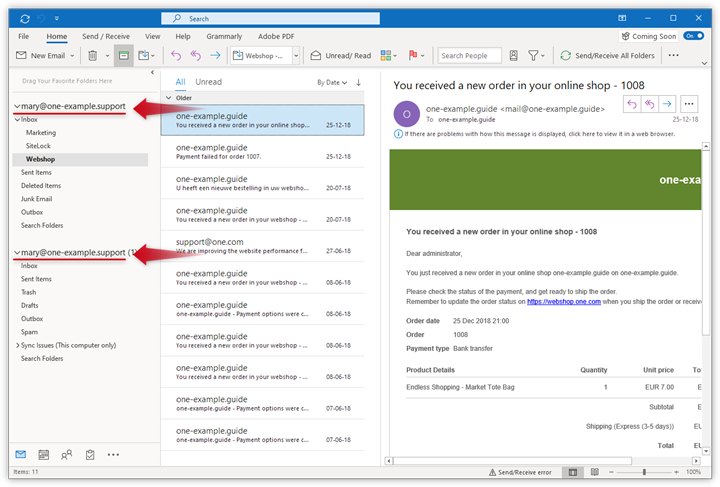Click the Delete trash icon in ribbon

point(92,56)
